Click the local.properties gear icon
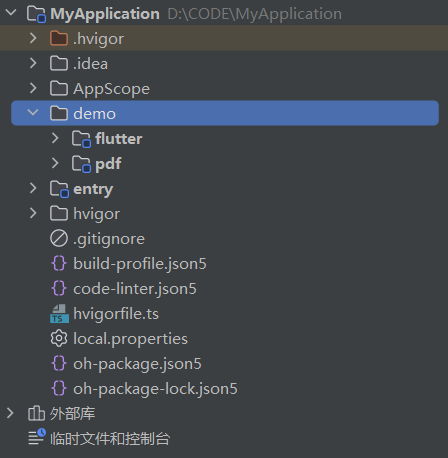448x458 pixels. [59, 339]
